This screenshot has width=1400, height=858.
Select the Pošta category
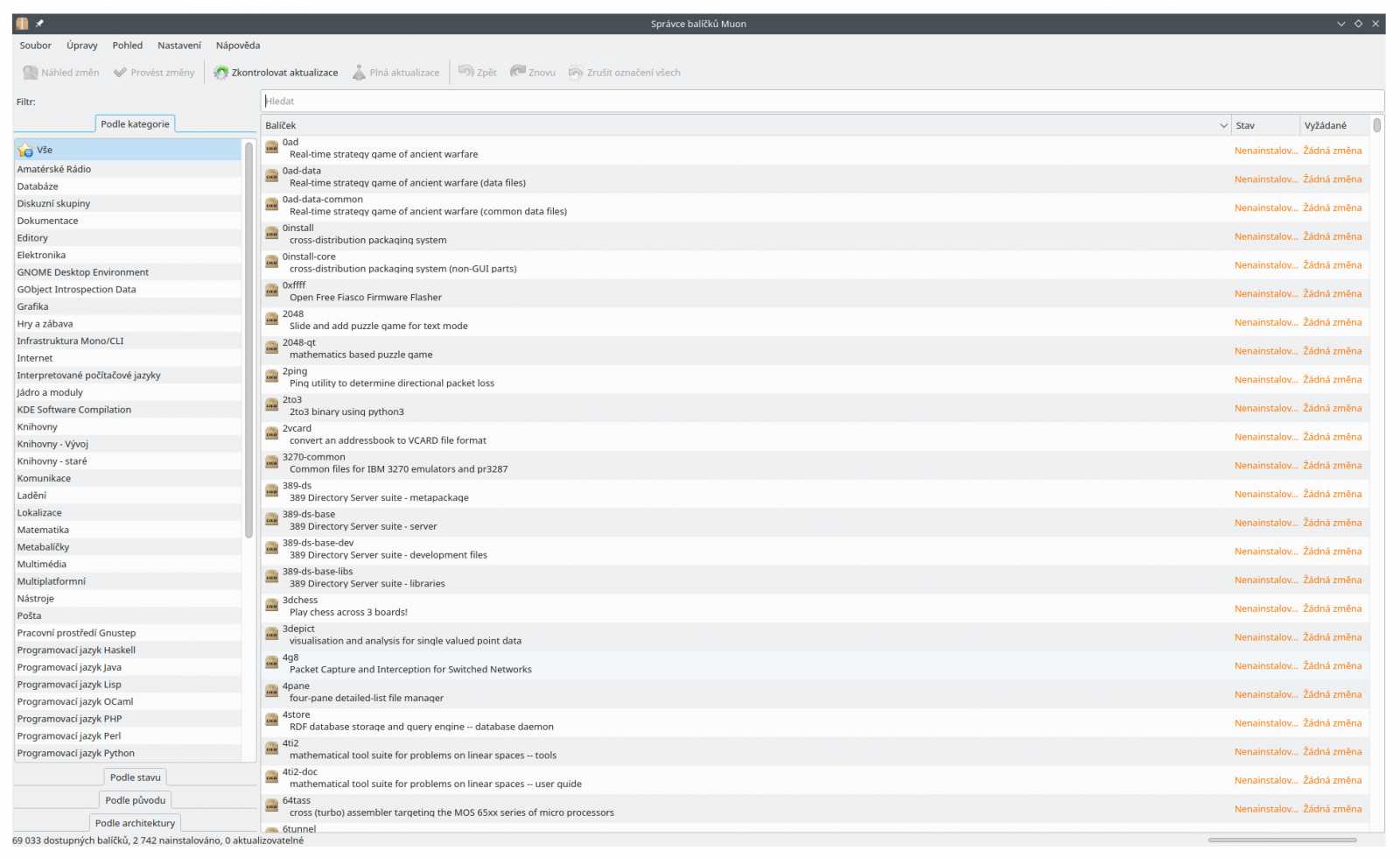pyautogui.click(x=128, y=616)
